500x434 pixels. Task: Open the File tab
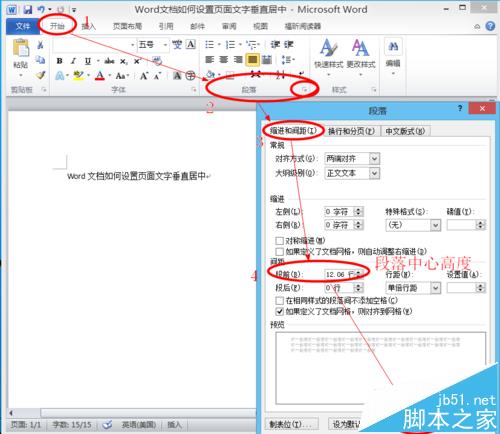pos(23,26)
